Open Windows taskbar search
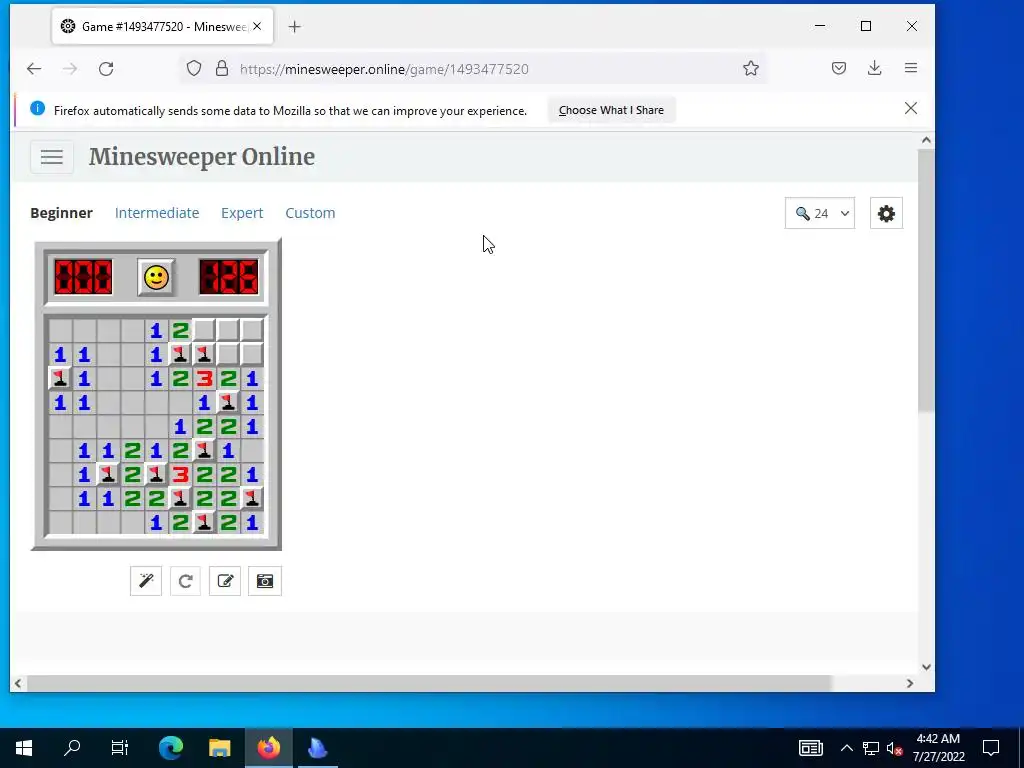The height and width of the screenshot is (768, 1024). pos(72,748)
